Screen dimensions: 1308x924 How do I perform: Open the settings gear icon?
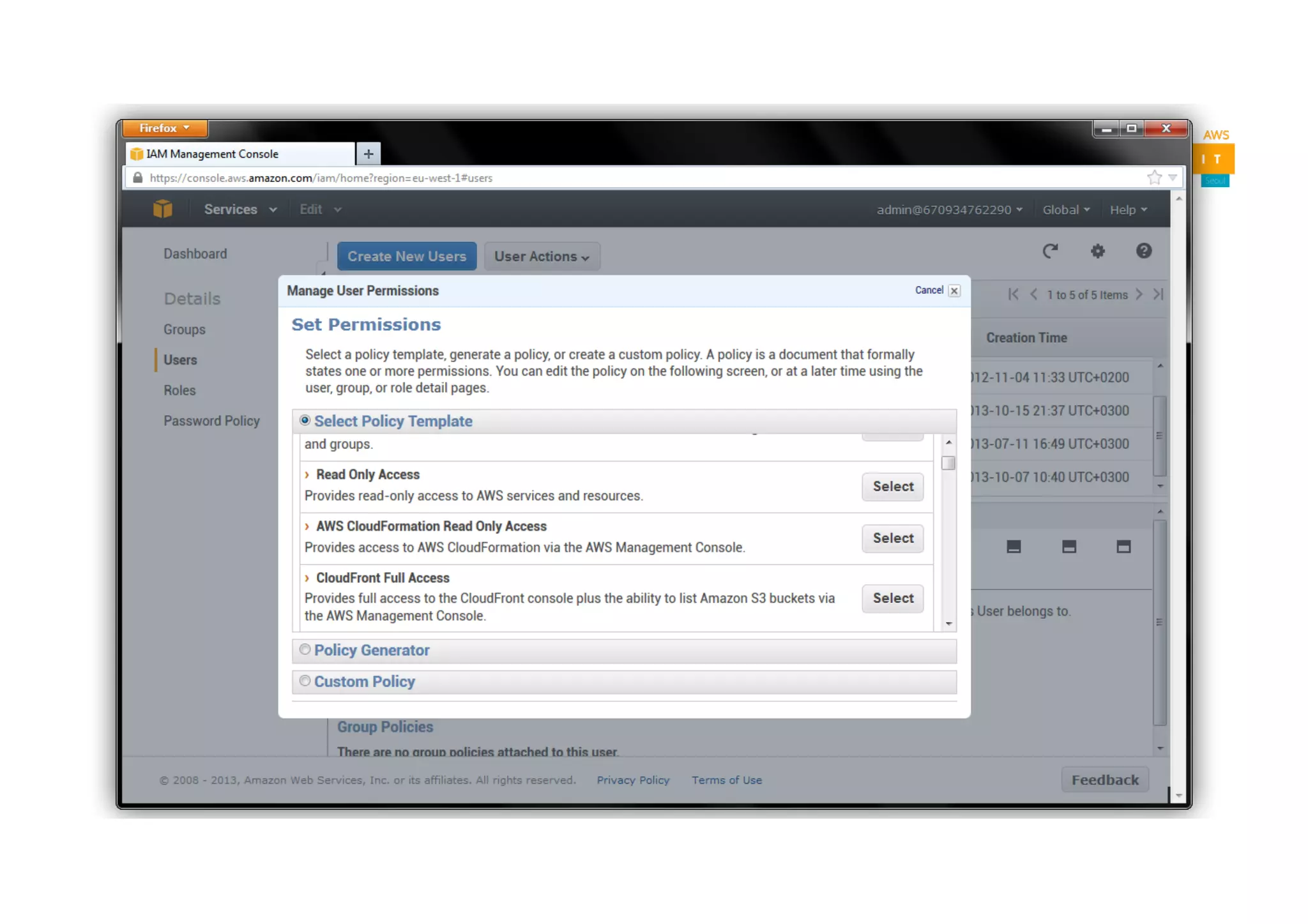coord(1097,251)
